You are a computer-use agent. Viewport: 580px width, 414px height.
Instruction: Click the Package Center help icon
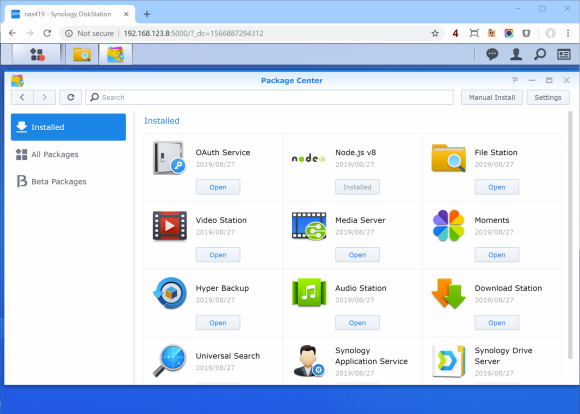[515, 80]
